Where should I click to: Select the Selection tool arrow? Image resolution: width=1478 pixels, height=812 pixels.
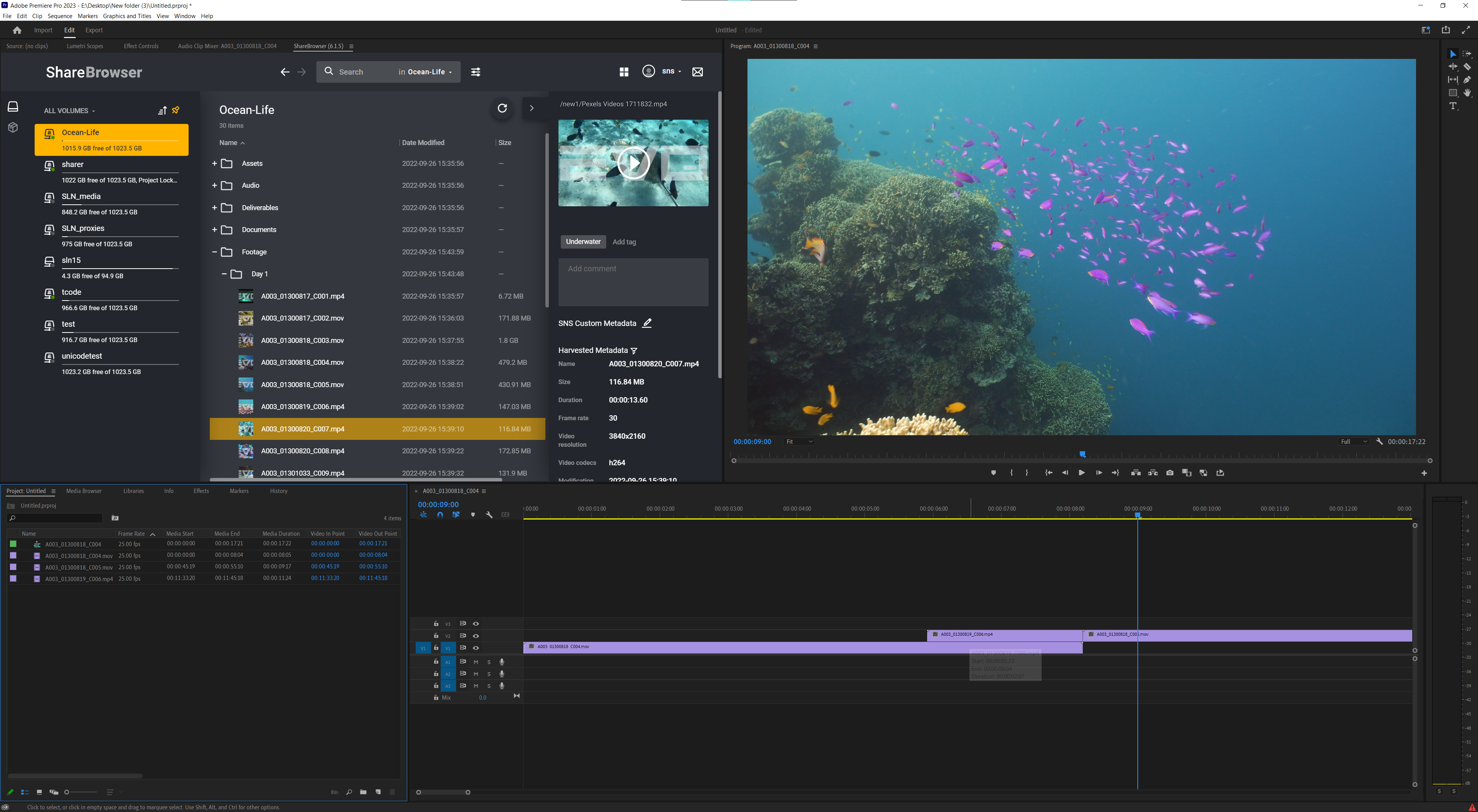1452,53
